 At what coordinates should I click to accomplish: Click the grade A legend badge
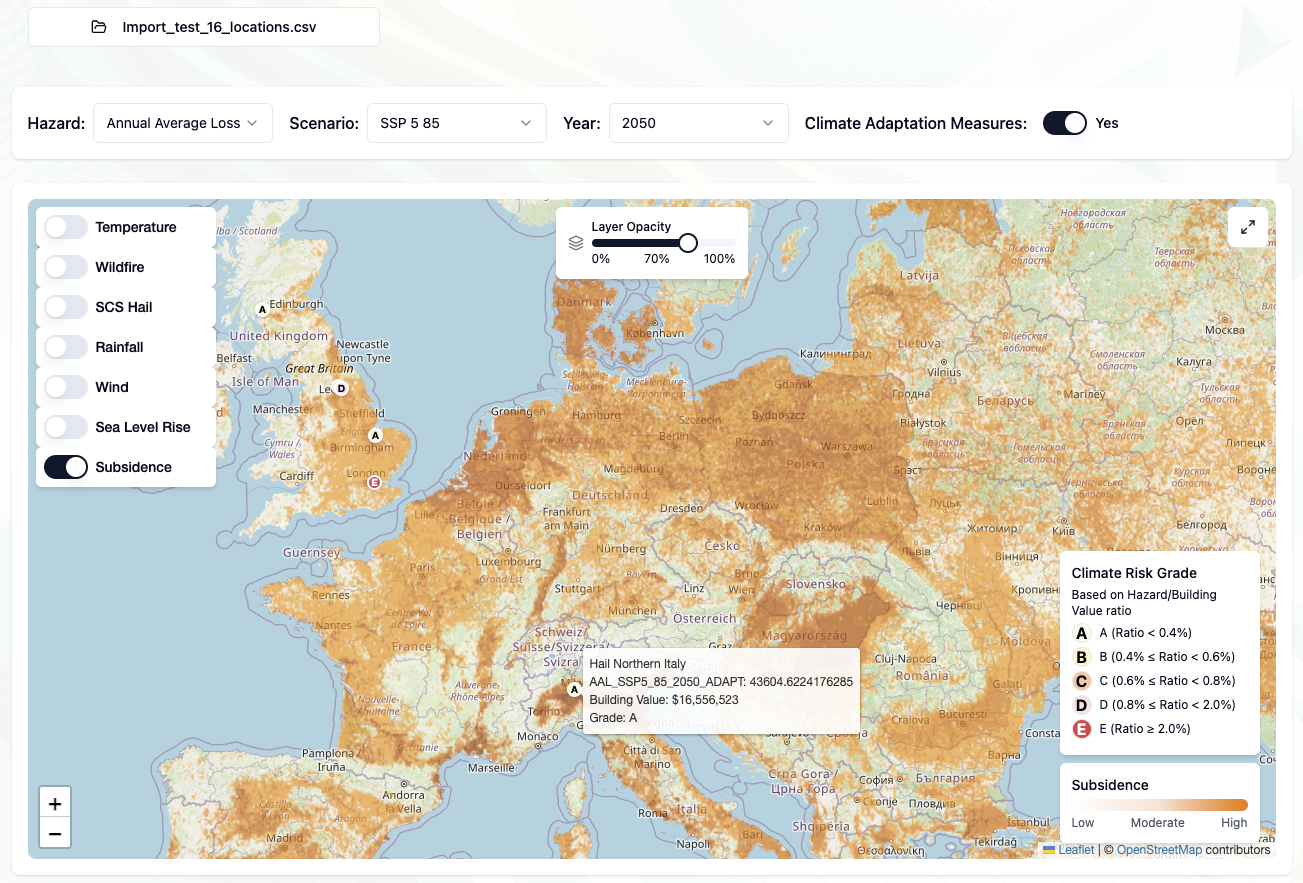1081,633
